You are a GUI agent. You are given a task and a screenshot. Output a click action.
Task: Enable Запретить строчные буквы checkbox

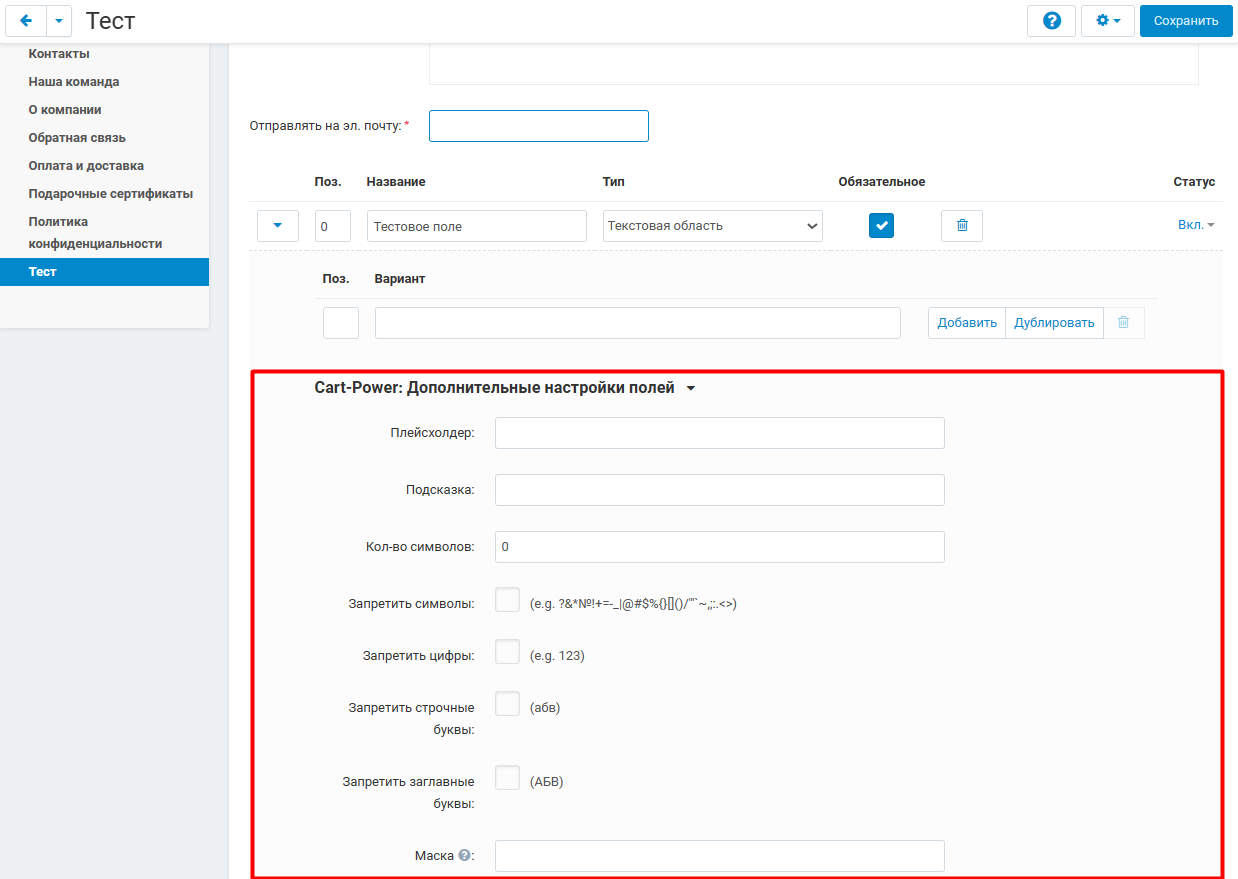click(x=507, y=704)
